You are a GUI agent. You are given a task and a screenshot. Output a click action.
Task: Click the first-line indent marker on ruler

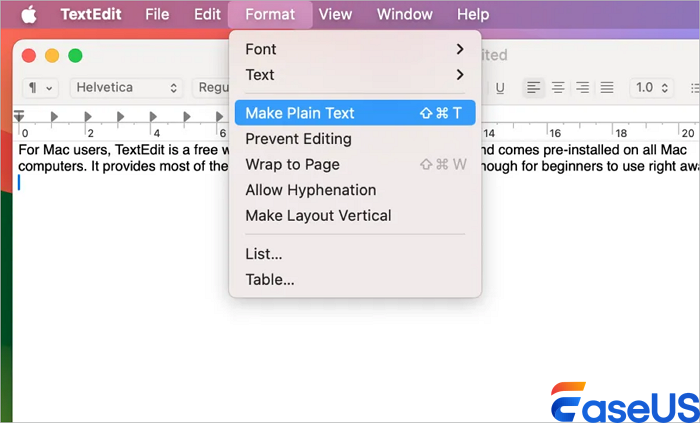pos(19,113)
